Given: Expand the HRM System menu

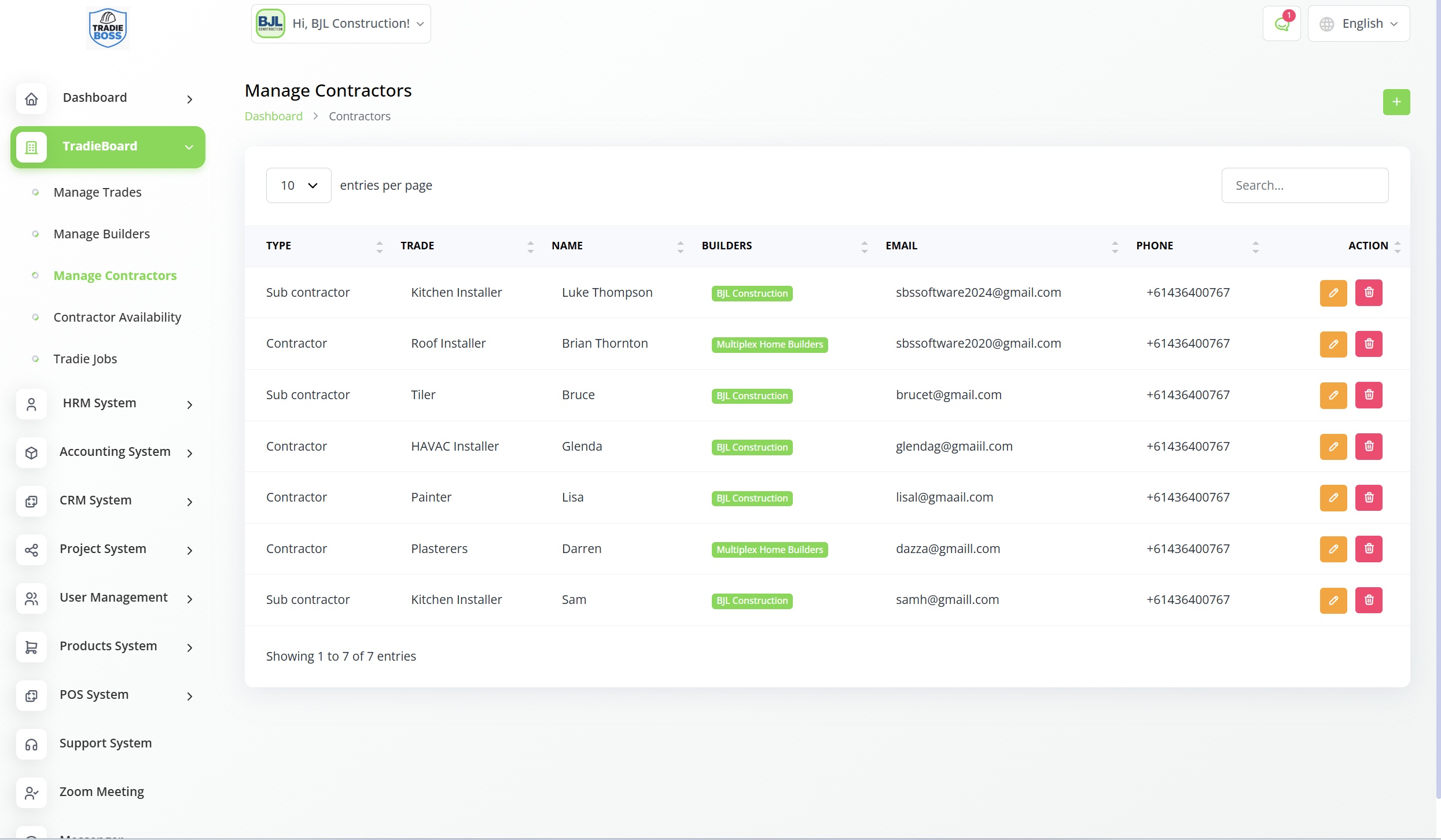Looking at the screenshot, I should [x=107, y=403].
